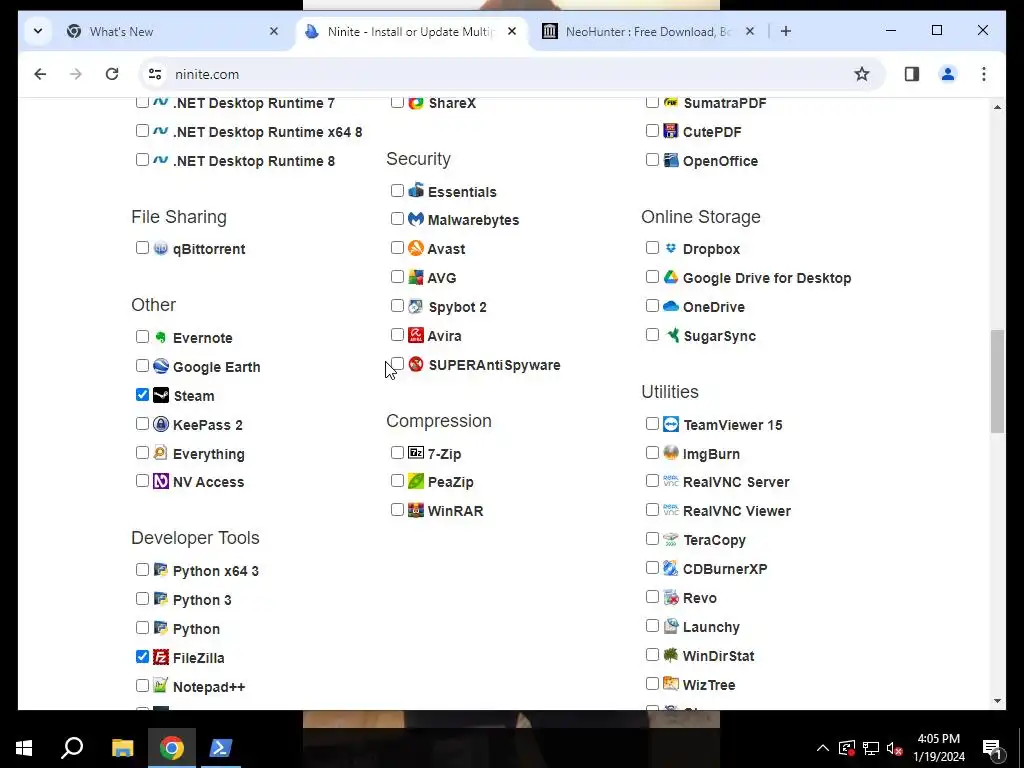Screen dimensions: 1024x768
Task: Select the Ninite tab
Action: coord(411,31)
